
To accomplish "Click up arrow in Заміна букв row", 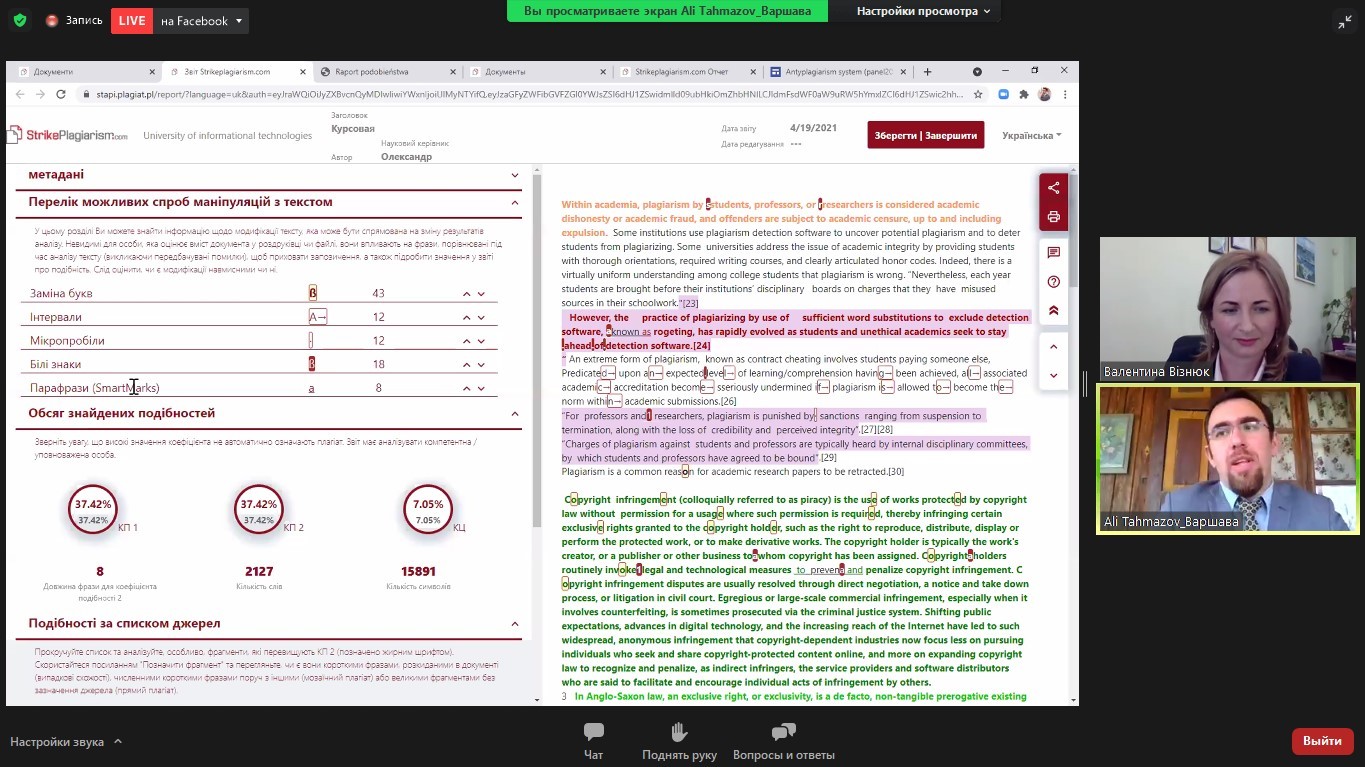I will pos(466,294).
